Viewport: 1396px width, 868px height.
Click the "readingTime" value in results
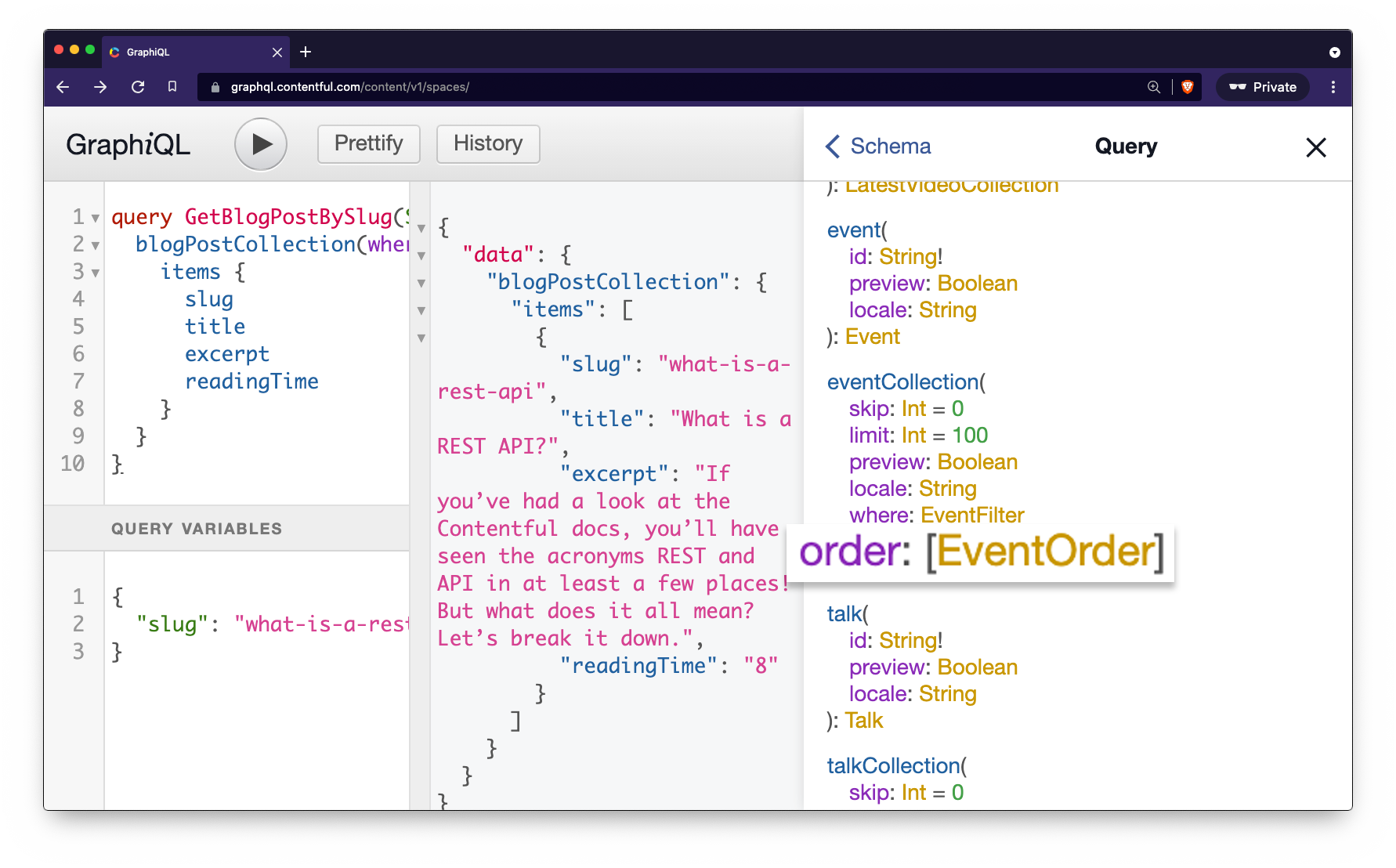[761, 666]
